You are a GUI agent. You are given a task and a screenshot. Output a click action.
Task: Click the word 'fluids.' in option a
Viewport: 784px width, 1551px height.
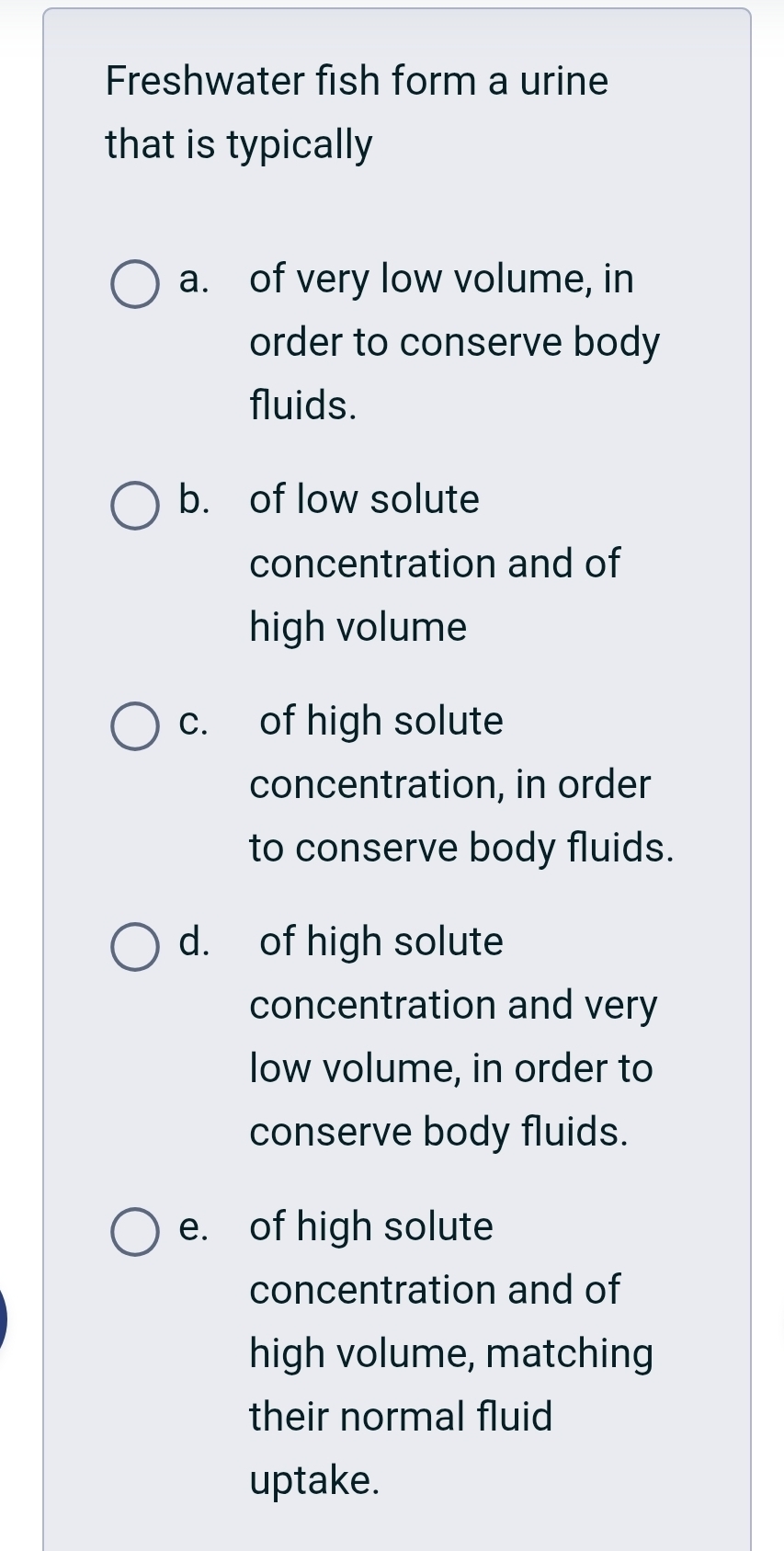303,405
